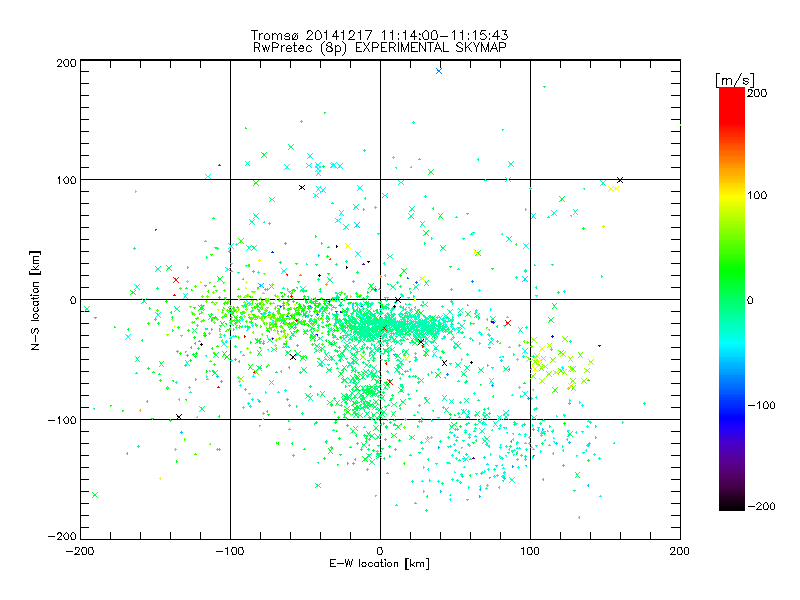Click the velocity colorbar
This screenshot has height=600, width=800.
732,299
